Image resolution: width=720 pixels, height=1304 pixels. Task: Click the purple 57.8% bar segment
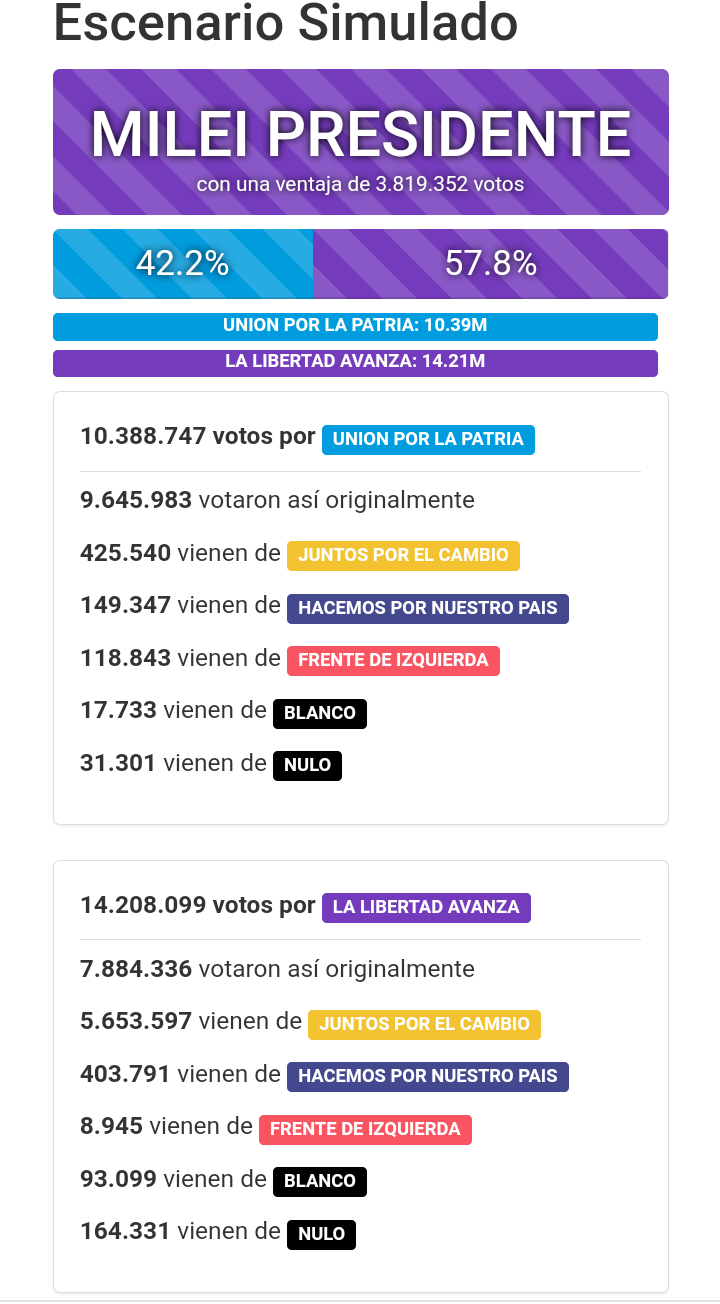tap(490, 264)
